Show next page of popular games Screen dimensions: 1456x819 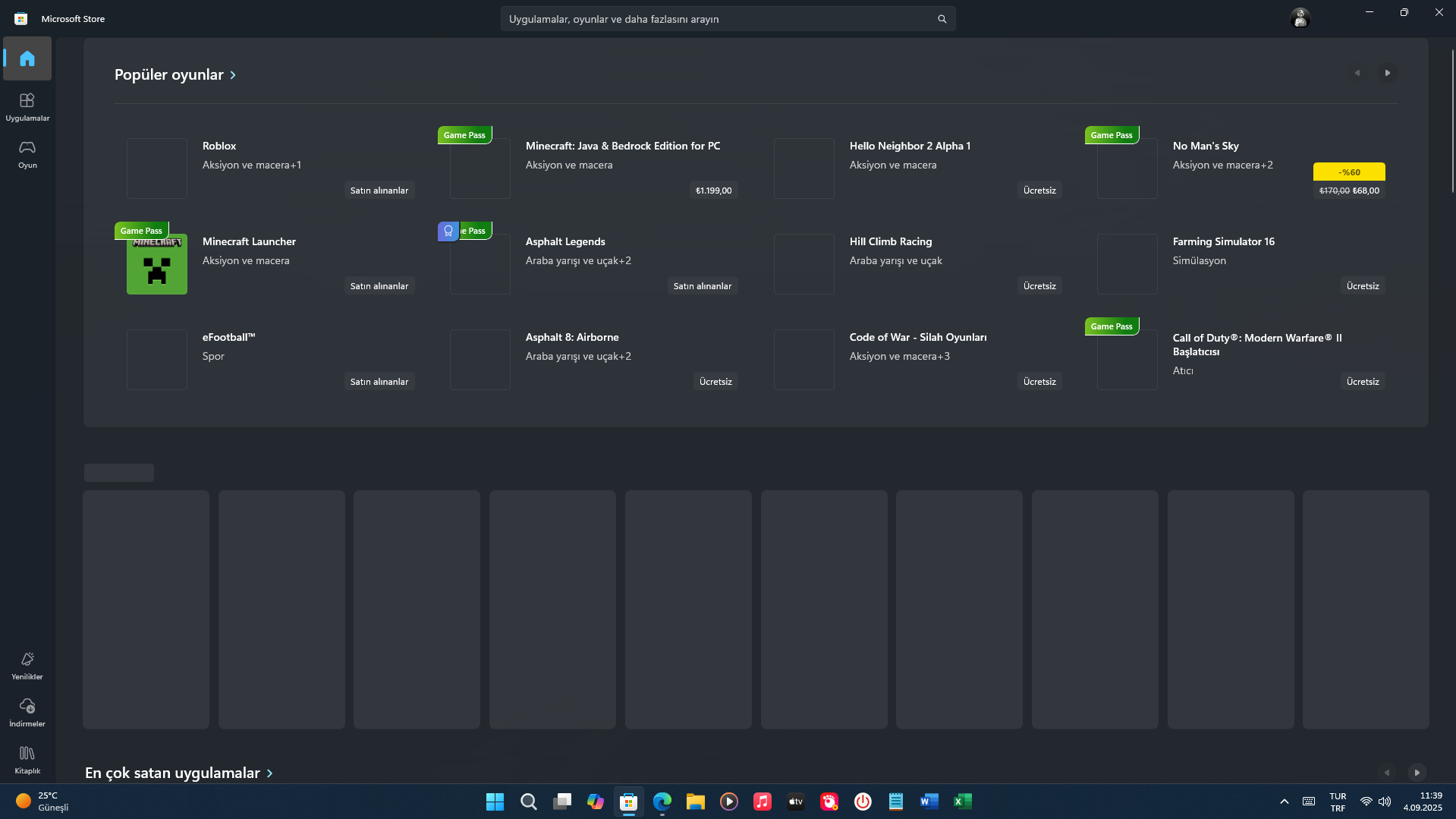point(1387,73)
